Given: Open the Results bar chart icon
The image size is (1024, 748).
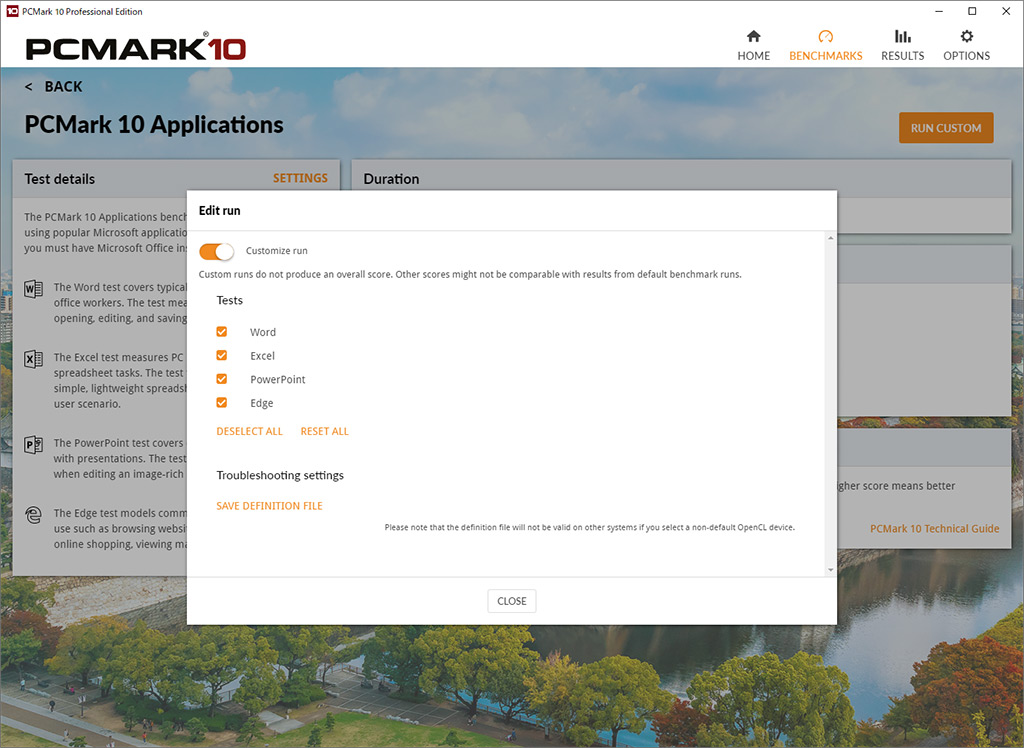Looking at the screenshot, I should point(903,36).
